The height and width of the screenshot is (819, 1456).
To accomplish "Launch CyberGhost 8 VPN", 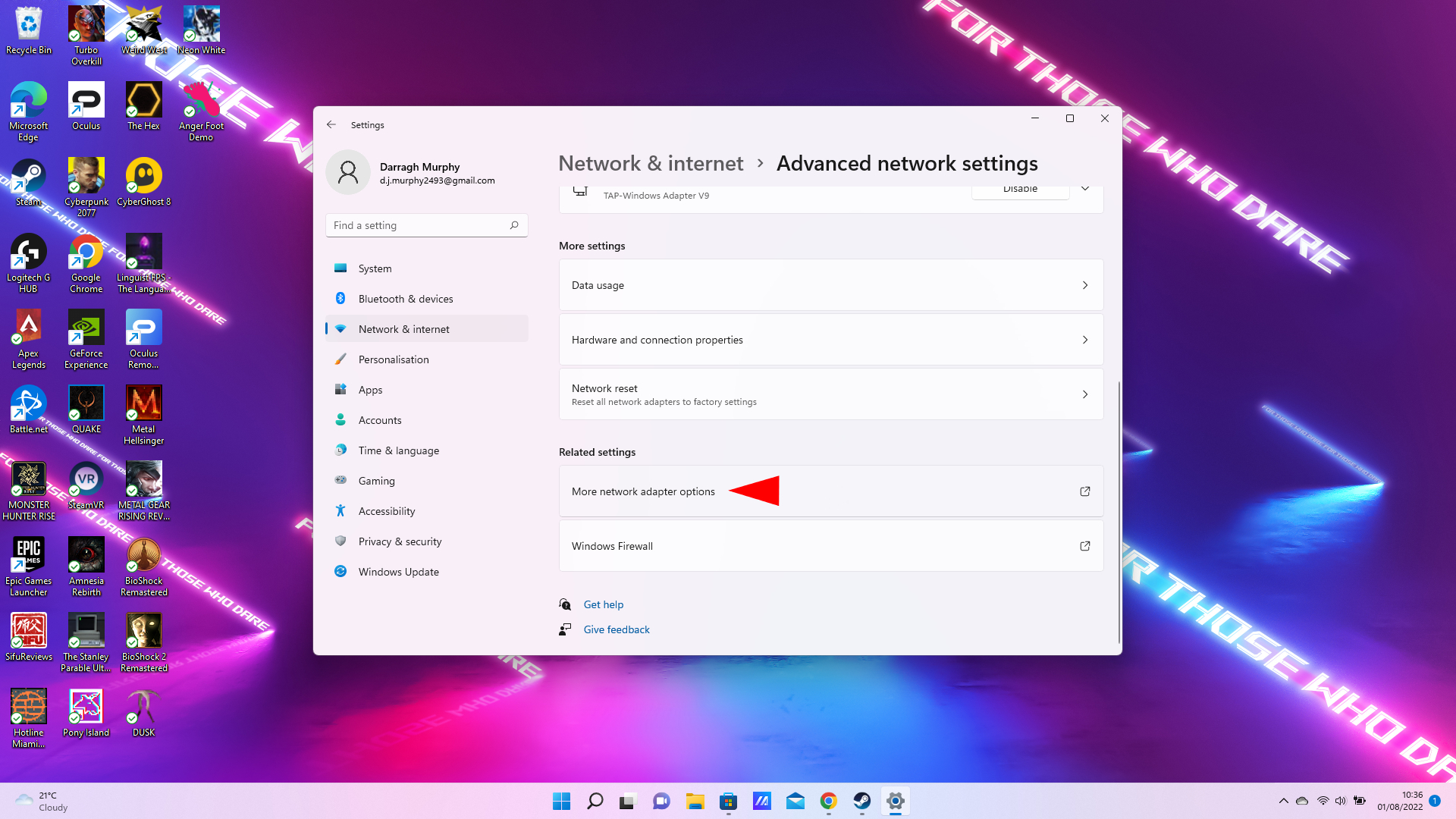I will (x=143, y=176).
